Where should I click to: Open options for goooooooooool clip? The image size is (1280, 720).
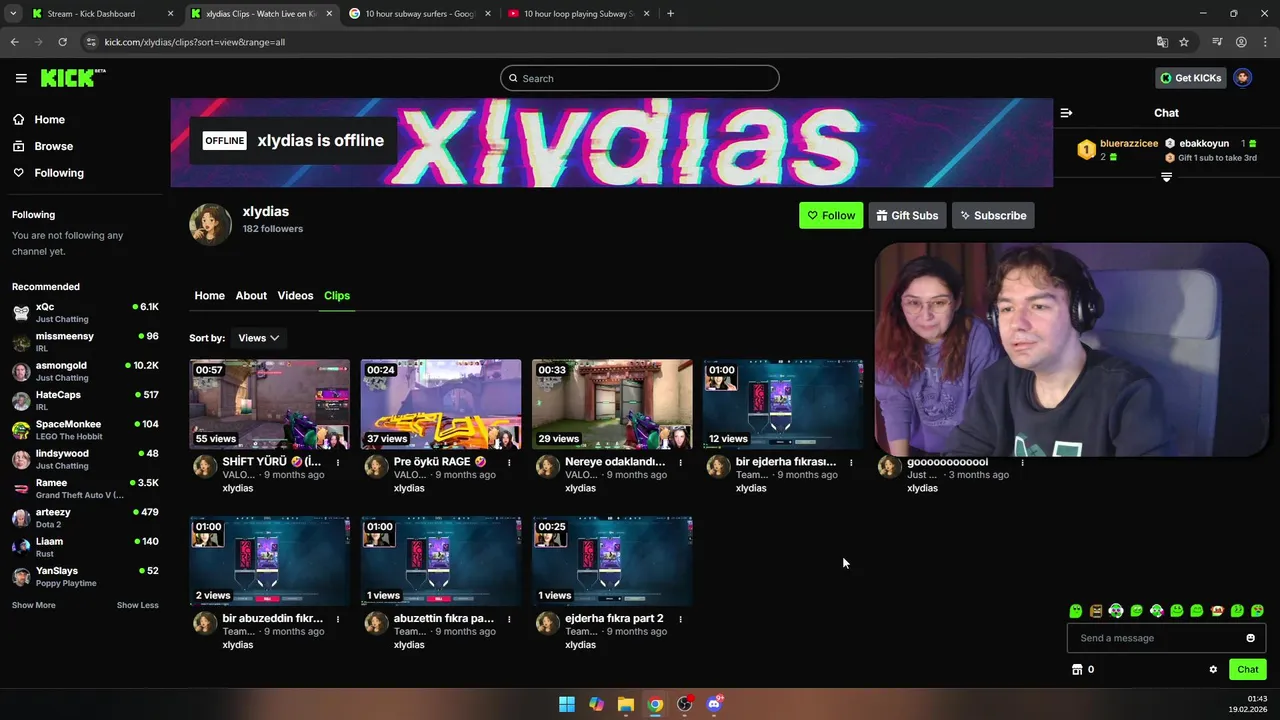click(1022, 462)
